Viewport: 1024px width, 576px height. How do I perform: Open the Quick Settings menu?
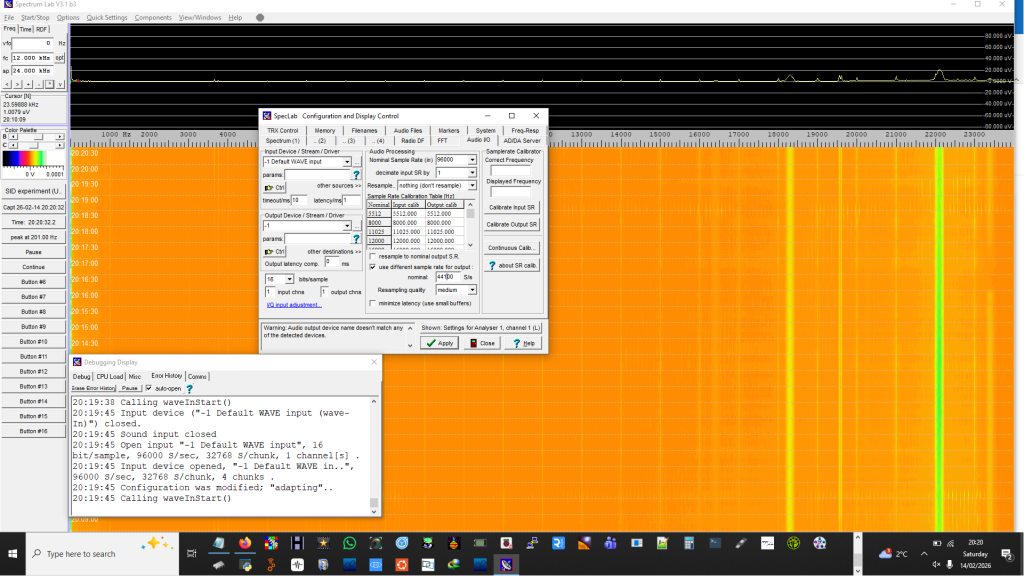click(x=107, y=17)
